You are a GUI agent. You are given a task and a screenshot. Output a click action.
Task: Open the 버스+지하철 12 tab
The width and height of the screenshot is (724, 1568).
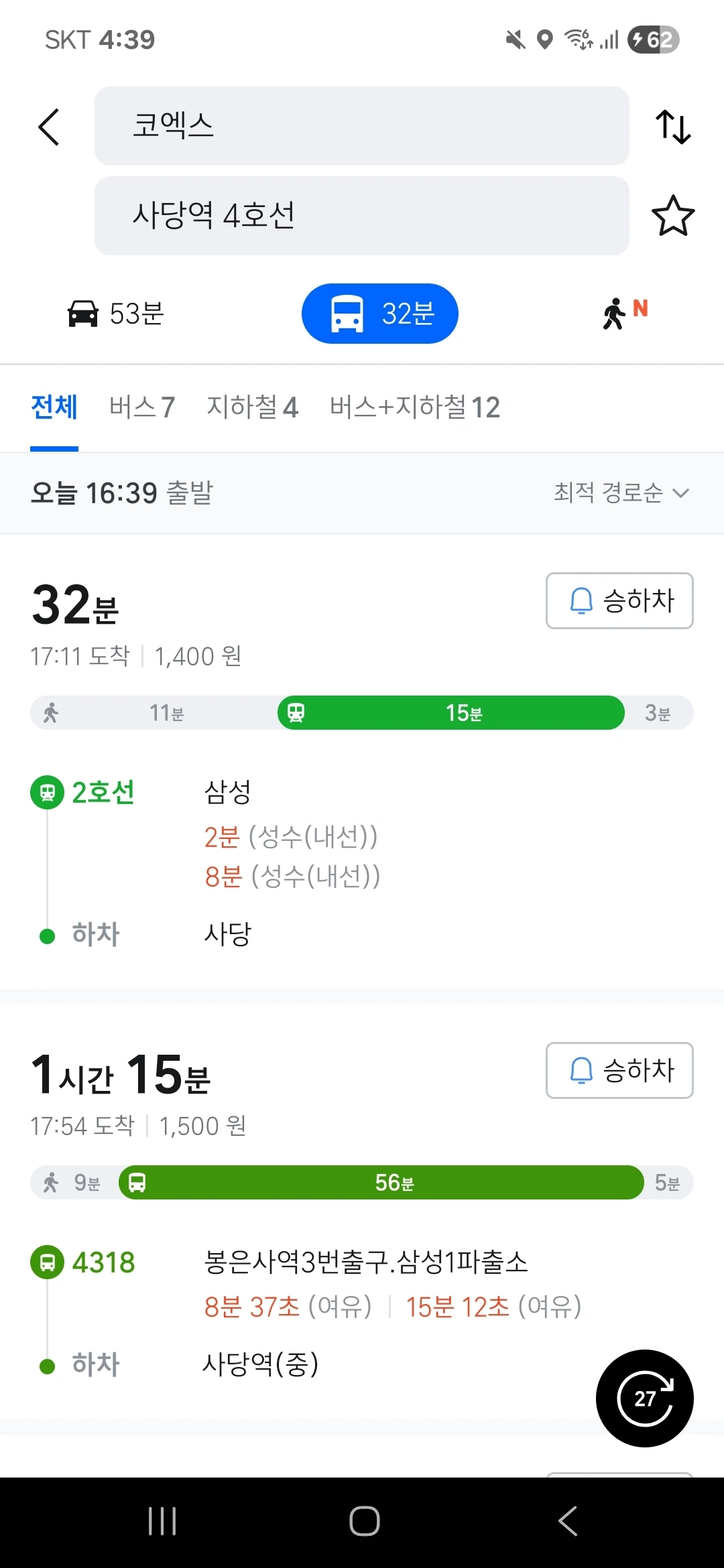415,407
